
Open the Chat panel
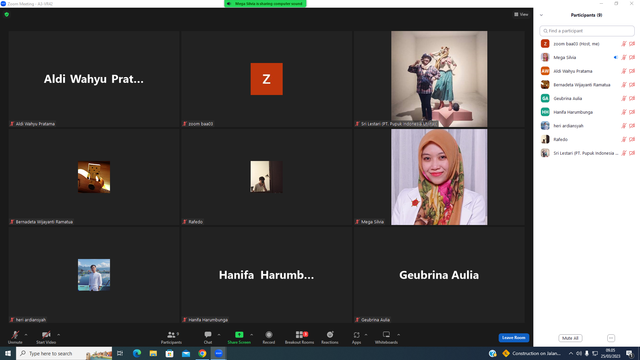pos(208,337)
